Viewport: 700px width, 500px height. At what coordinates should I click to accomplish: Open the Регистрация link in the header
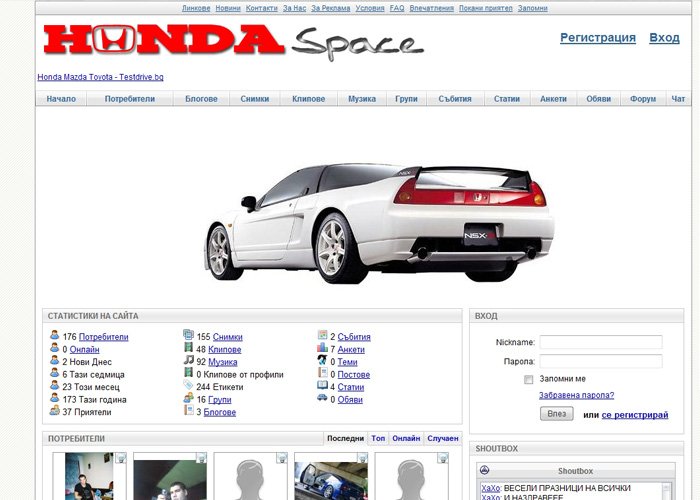(597, 38)
